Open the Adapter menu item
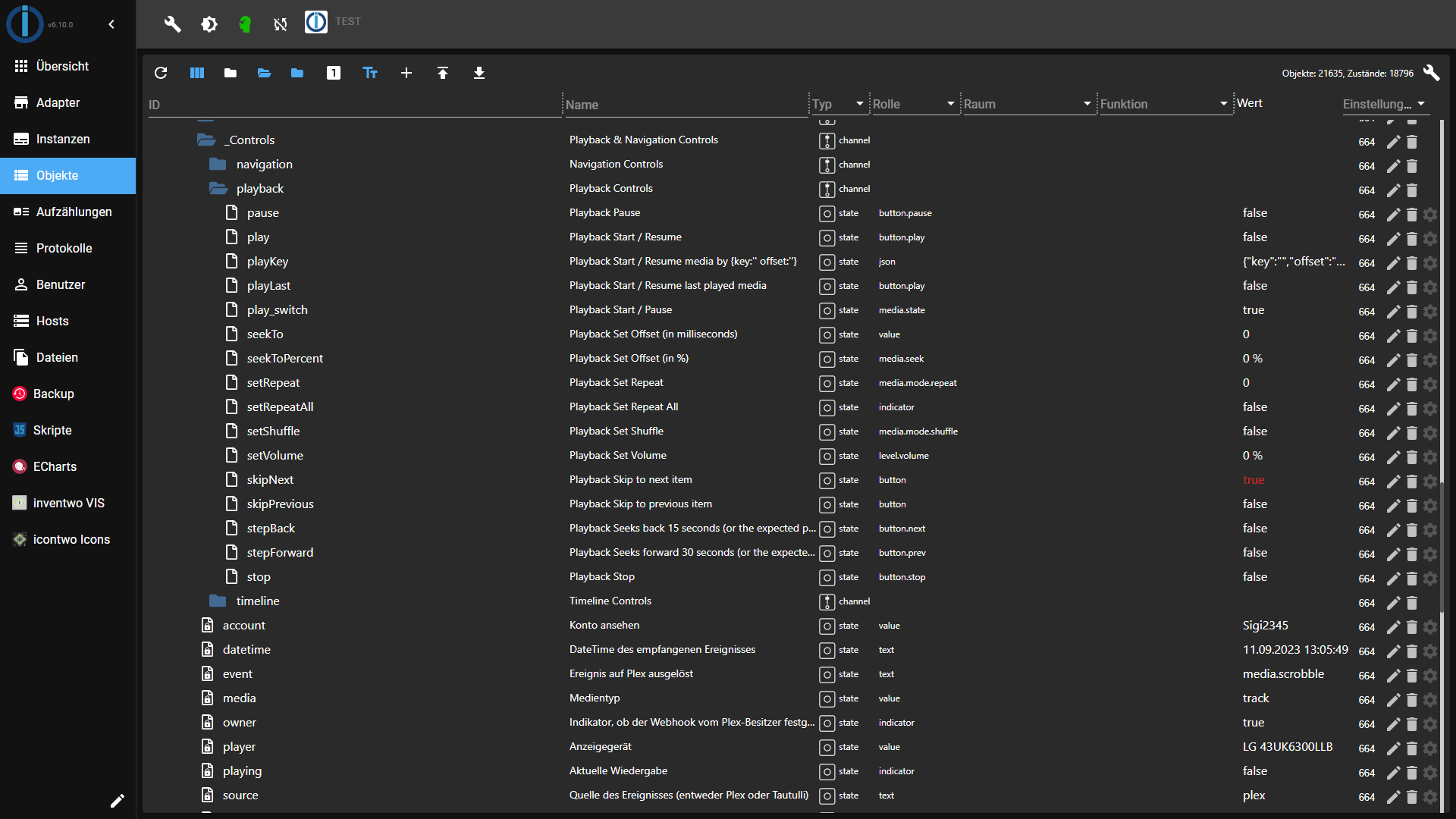 (x=58, y=102)
